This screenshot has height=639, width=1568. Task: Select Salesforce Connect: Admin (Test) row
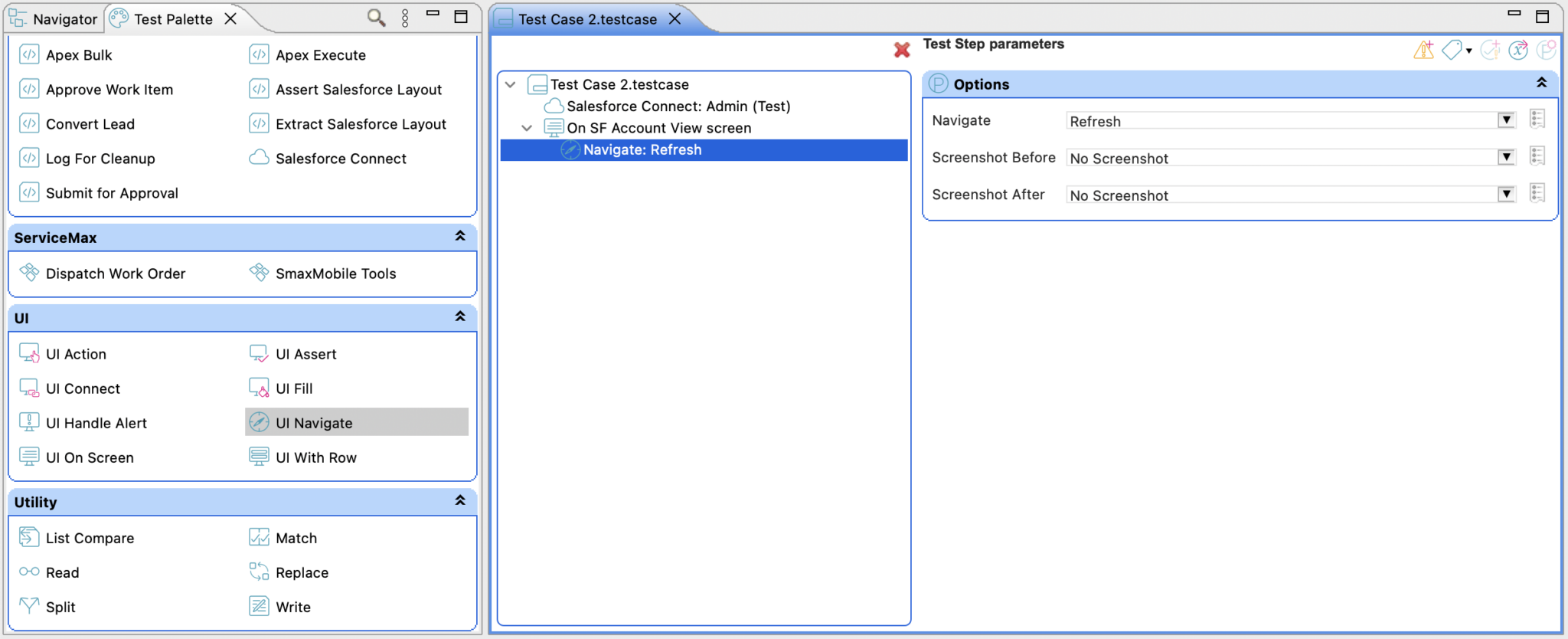click(667, 106)
